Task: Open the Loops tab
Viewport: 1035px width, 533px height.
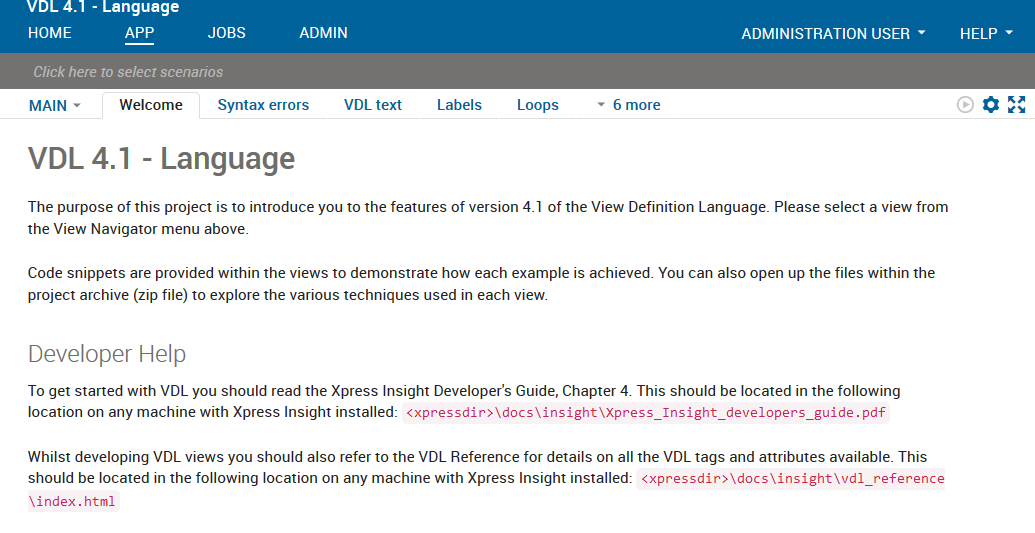Action: click(x=537, y=105)
